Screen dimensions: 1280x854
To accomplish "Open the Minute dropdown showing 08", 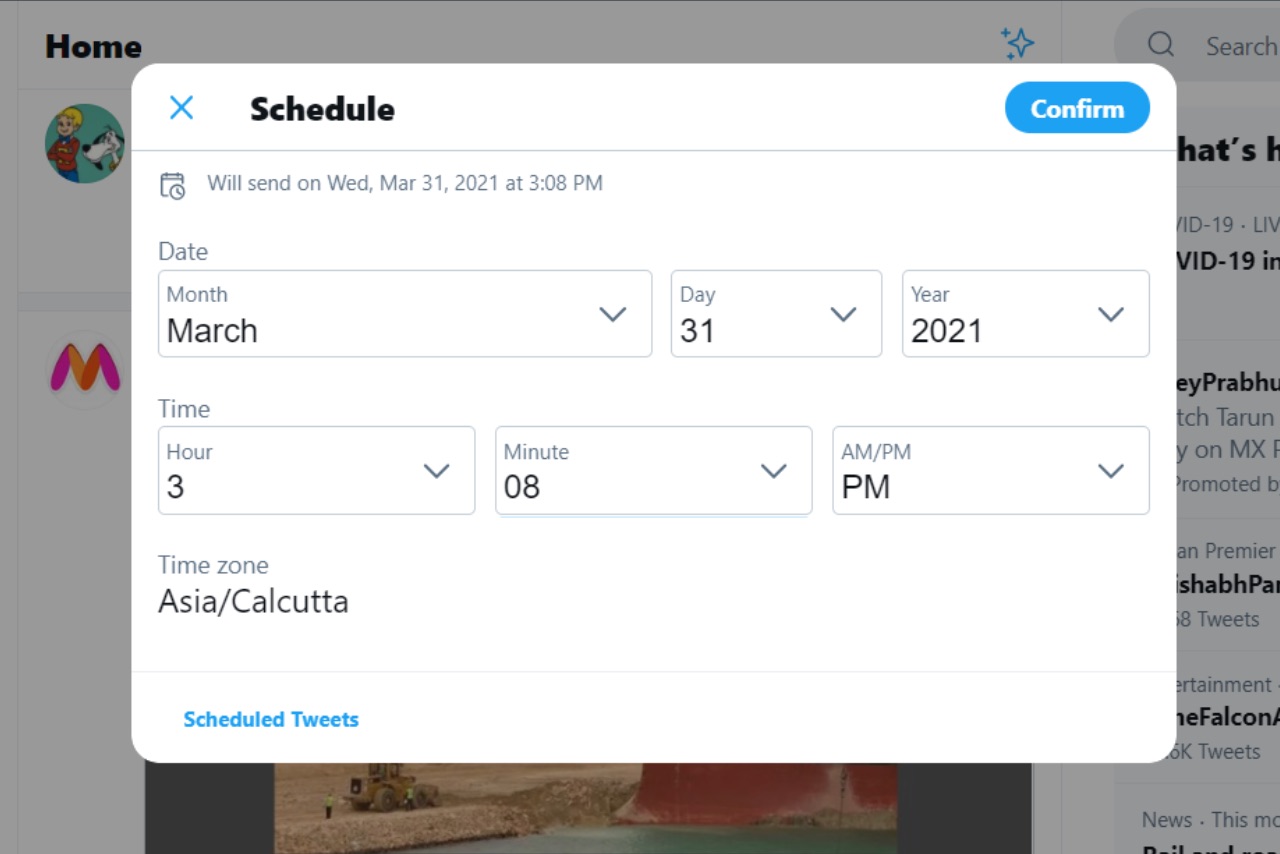I will (x=652, y=470).
